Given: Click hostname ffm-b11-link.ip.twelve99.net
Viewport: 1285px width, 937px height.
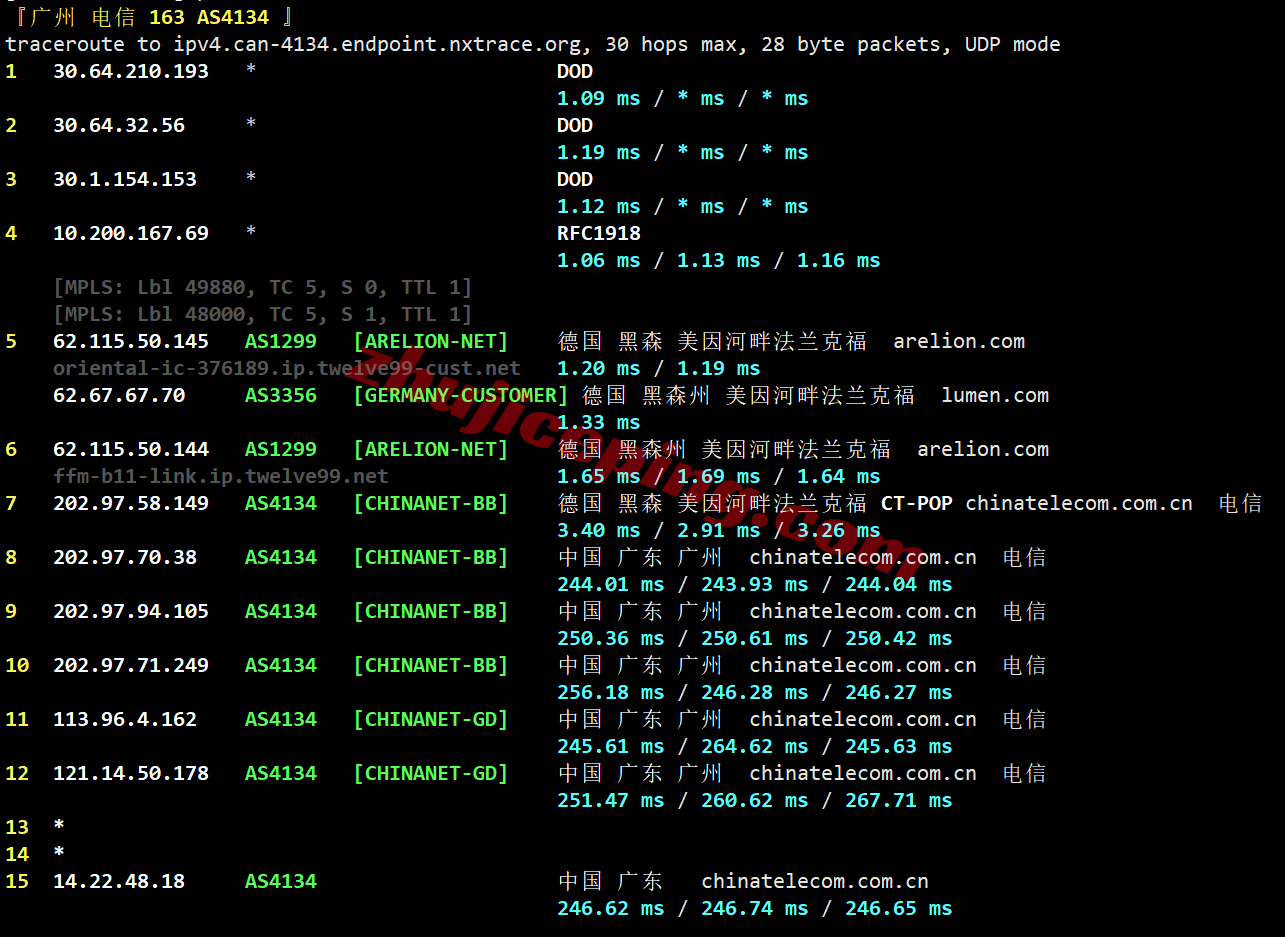Looking at the screenshot, I should (x=221, y=476).
